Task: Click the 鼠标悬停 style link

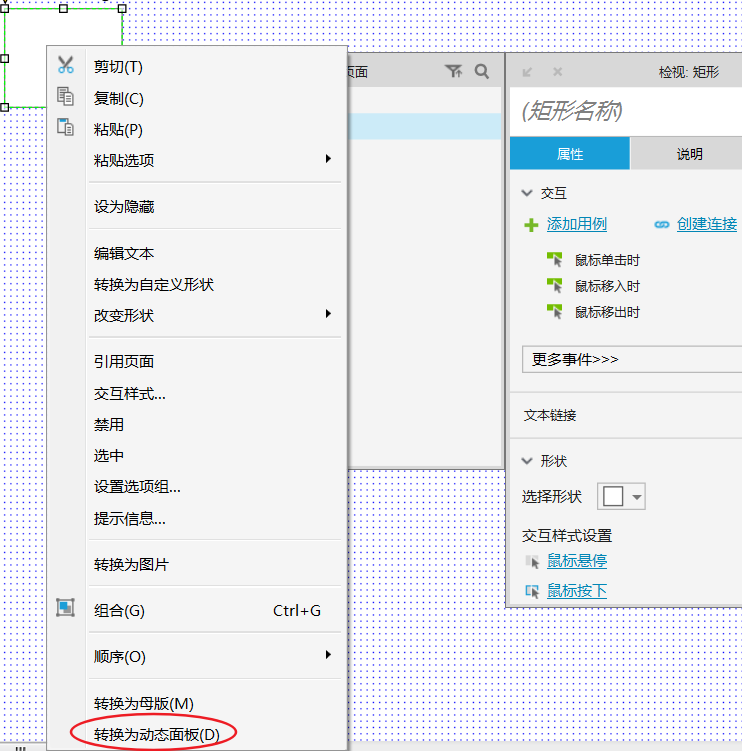Action: (577, 560)
